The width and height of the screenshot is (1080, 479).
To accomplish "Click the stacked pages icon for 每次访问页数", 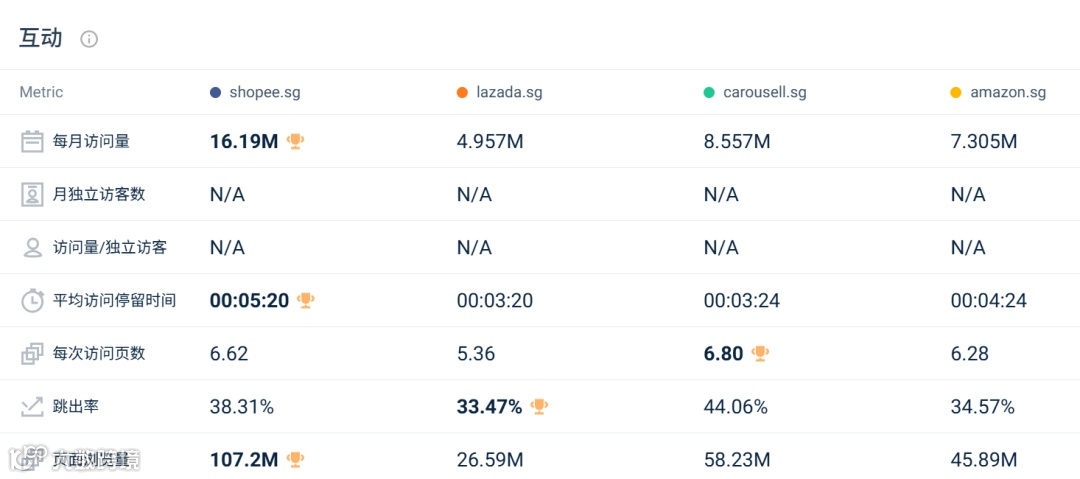I will tap(32, 353).
